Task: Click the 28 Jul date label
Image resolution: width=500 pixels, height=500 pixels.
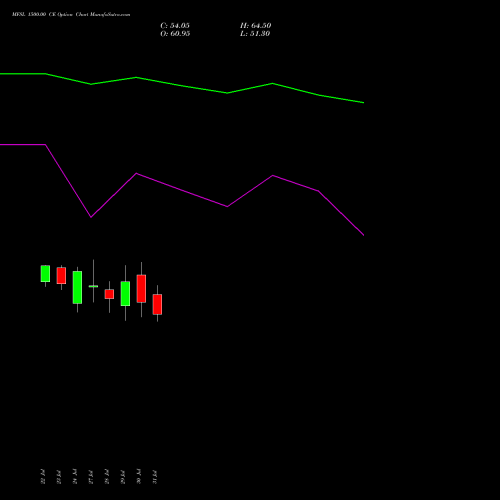Action: coord(107,477)
